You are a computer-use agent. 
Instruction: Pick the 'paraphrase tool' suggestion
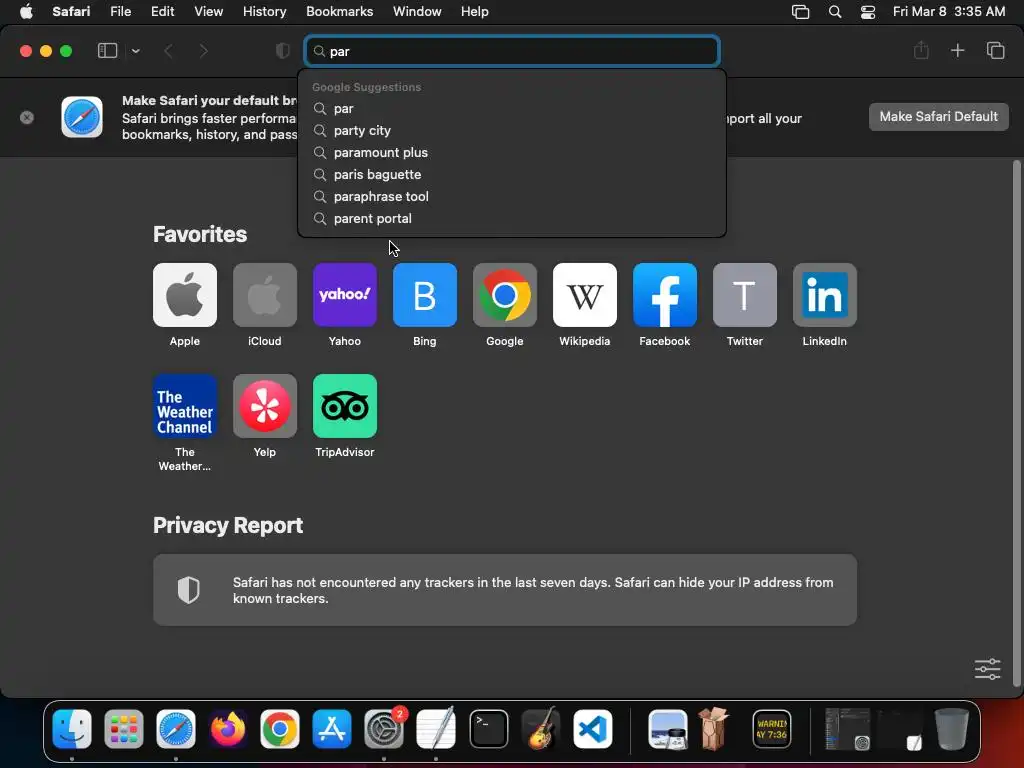(x=512, y=197)
